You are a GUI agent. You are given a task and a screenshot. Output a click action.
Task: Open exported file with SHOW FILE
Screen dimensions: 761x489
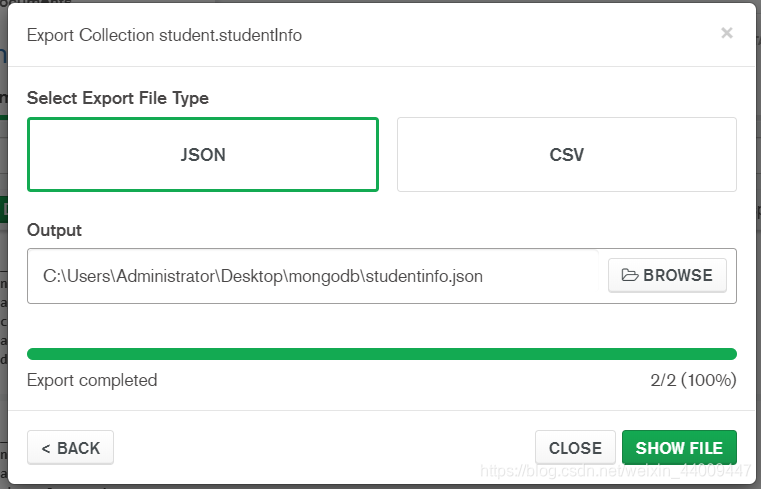click(x=679, y=448)
